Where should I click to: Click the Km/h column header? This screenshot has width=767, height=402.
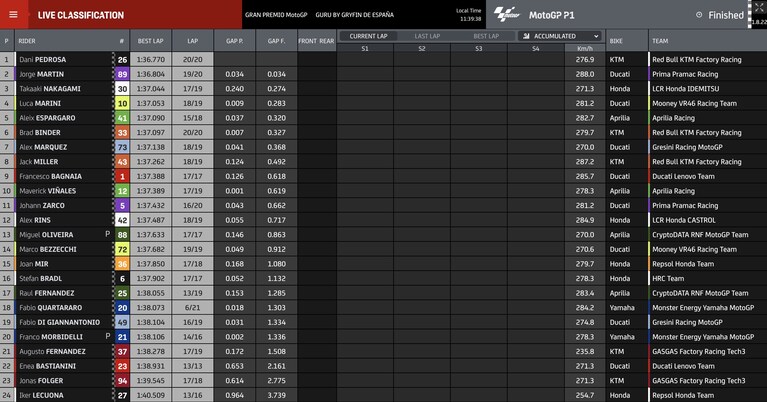[x=585, y=48]
